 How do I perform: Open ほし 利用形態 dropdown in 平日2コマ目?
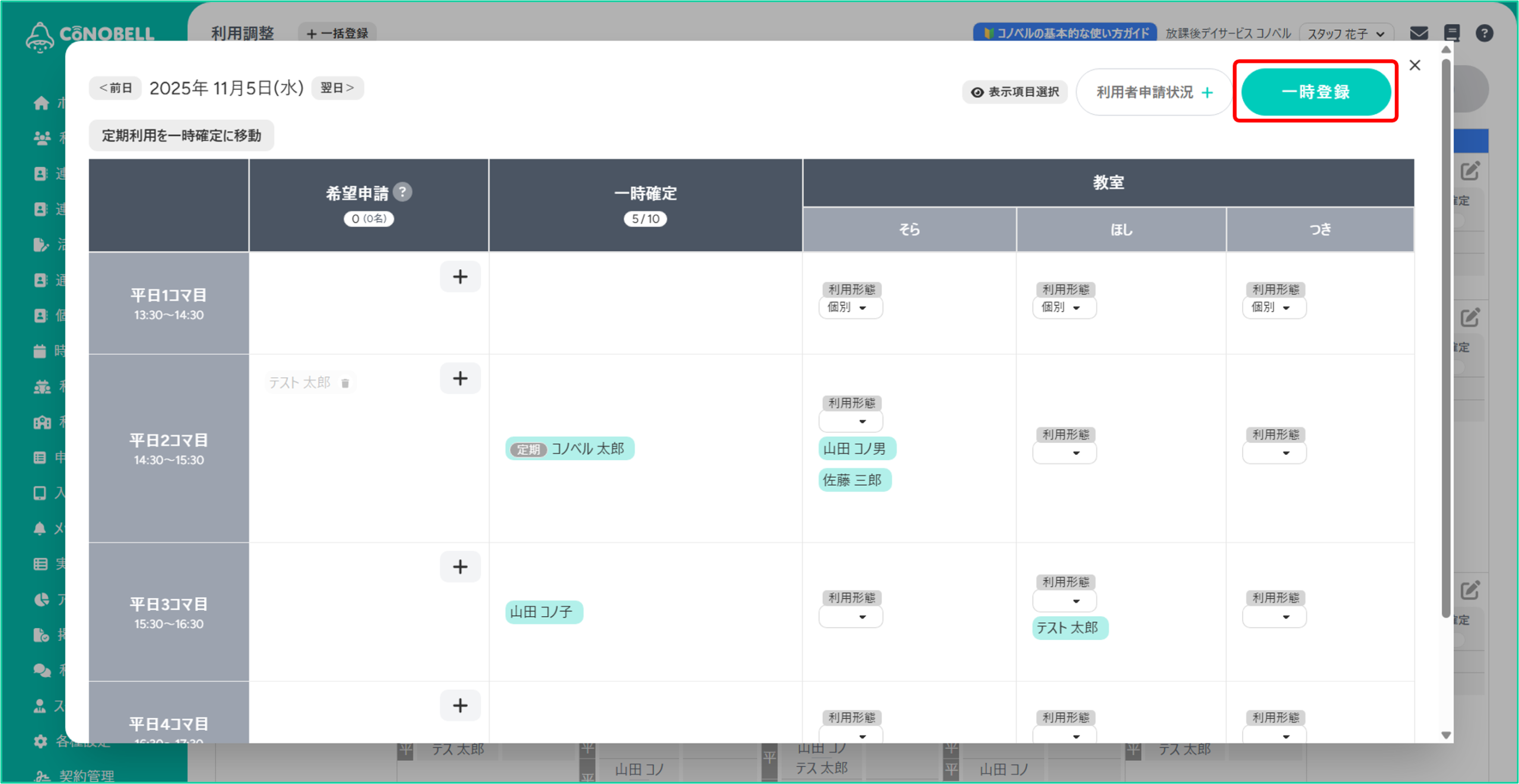[1064, 453]
